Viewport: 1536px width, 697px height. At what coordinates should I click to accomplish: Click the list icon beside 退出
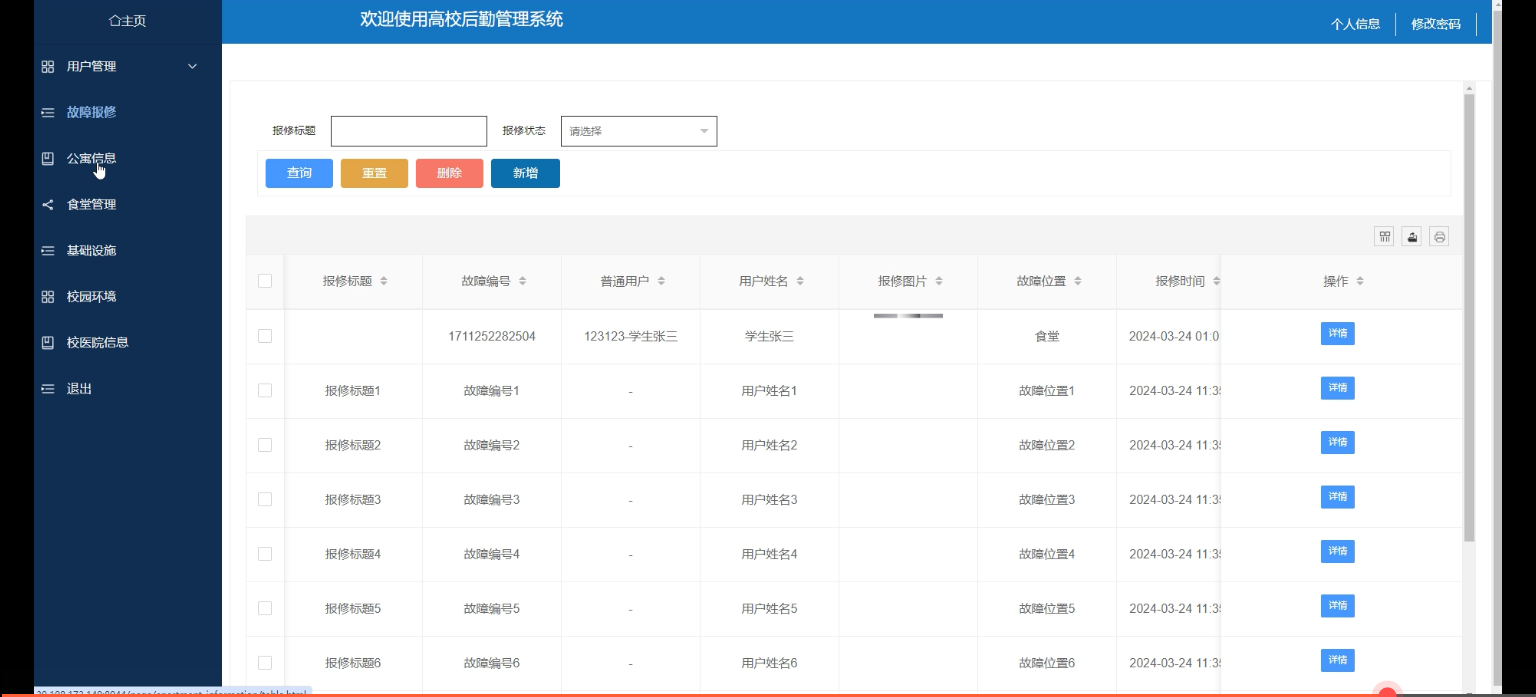[47, 388]
